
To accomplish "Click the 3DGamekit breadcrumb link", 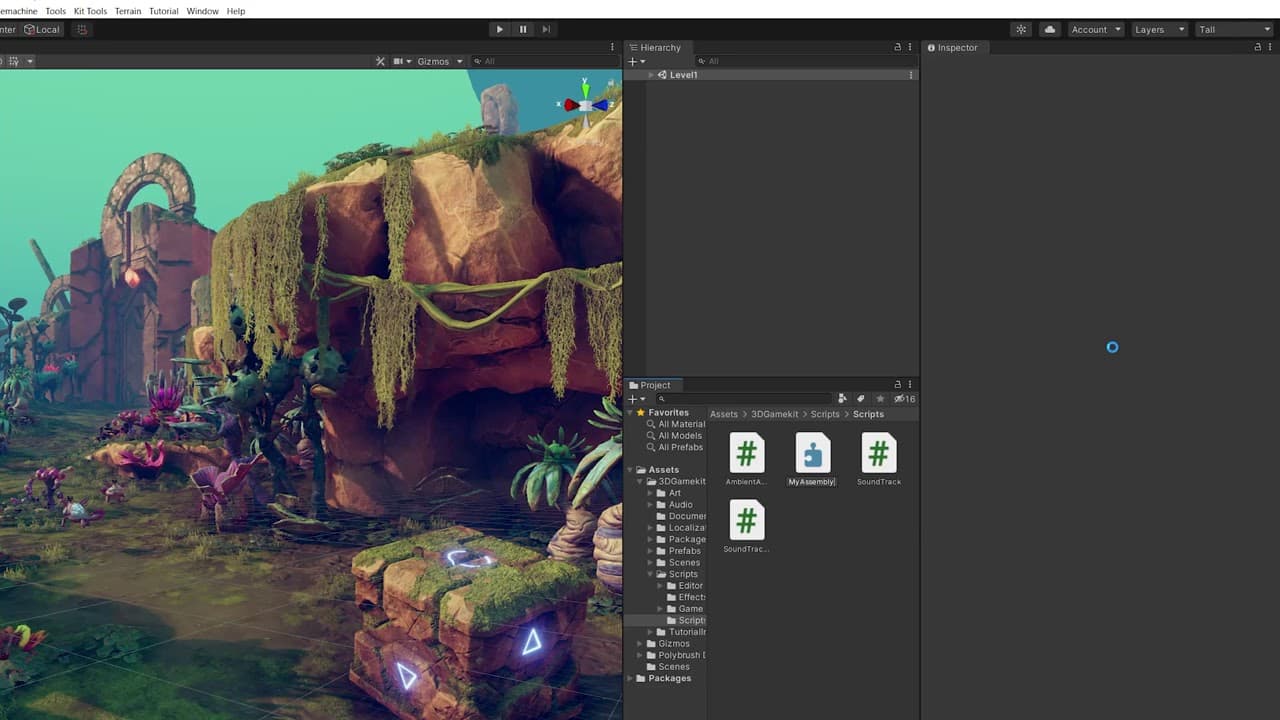I will tap(775, 414).
